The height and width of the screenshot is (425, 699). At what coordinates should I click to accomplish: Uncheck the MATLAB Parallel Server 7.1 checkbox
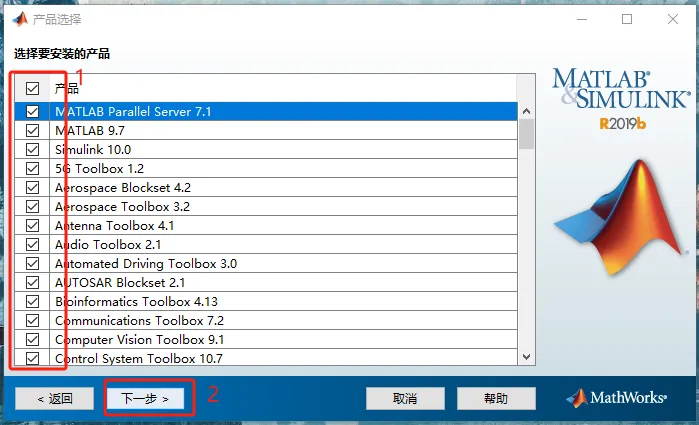(32, 111)
